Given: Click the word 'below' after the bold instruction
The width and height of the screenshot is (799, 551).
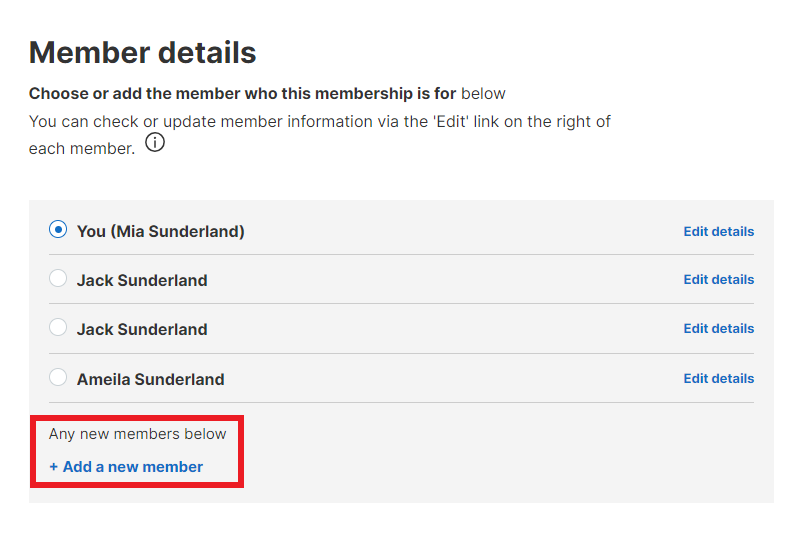Looking at the screenshot, I should point(483,94).
